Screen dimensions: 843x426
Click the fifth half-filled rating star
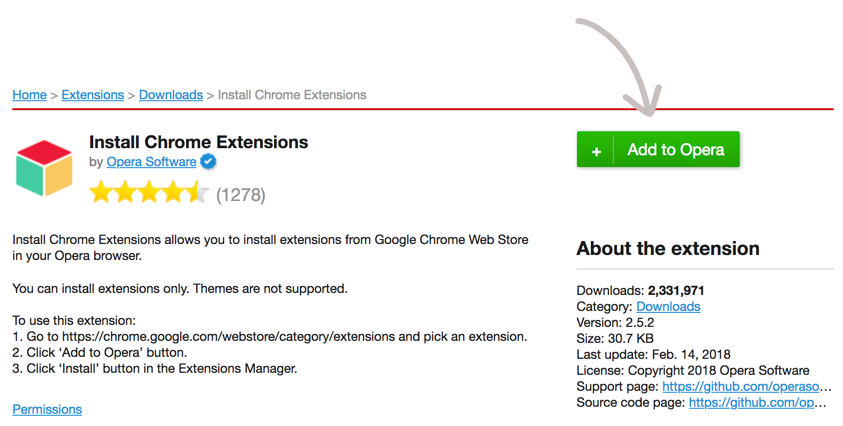(198, 194)
